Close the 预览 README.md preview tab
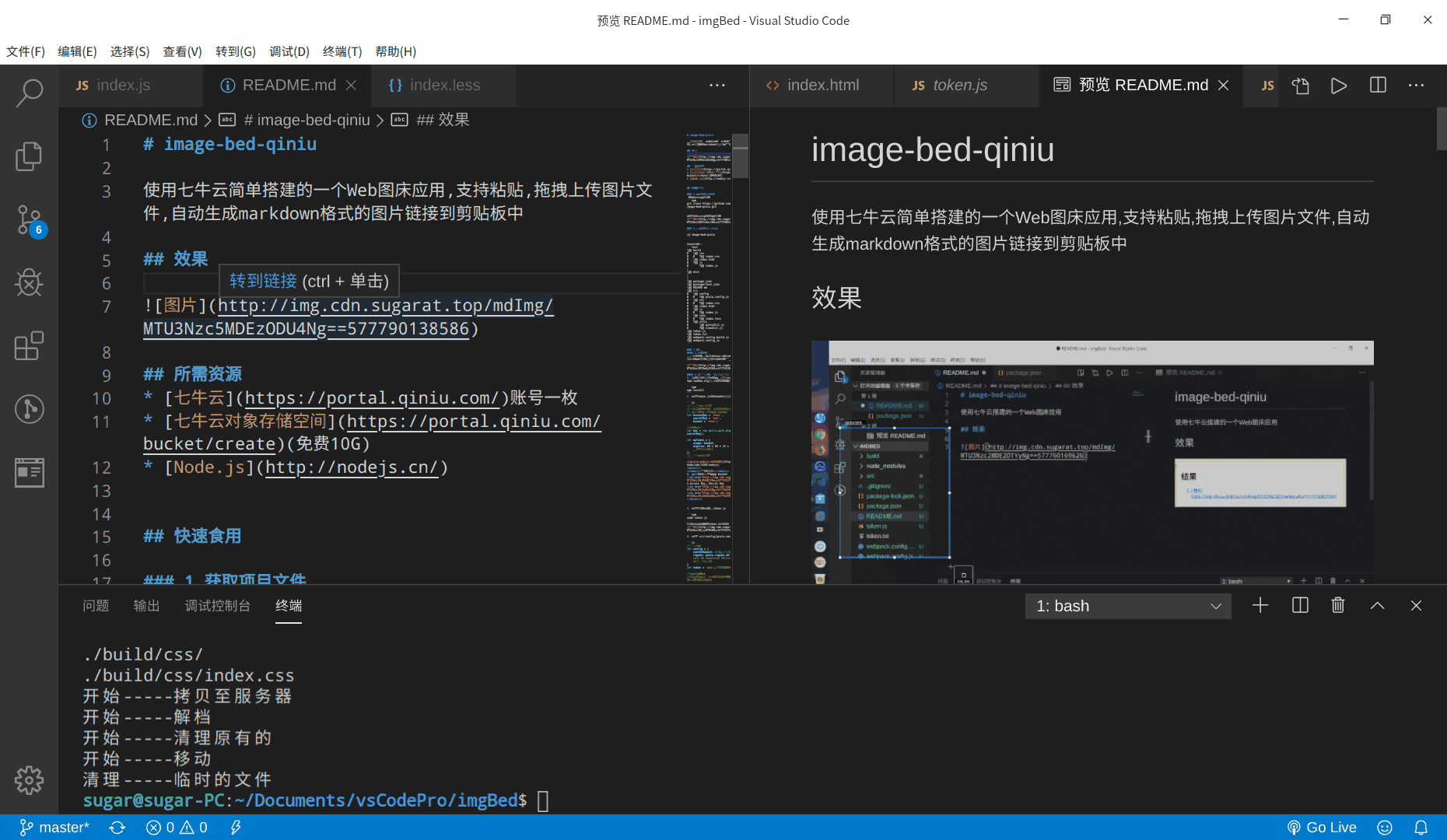1447x840 pixels. (x=1223, y=85)
